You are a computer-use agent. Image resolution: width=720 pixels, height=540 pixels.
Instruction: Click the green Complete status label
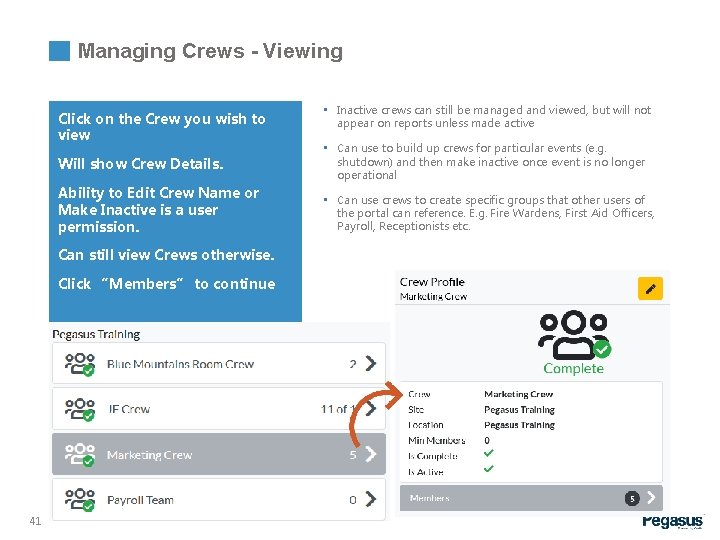tap(573, 369)
